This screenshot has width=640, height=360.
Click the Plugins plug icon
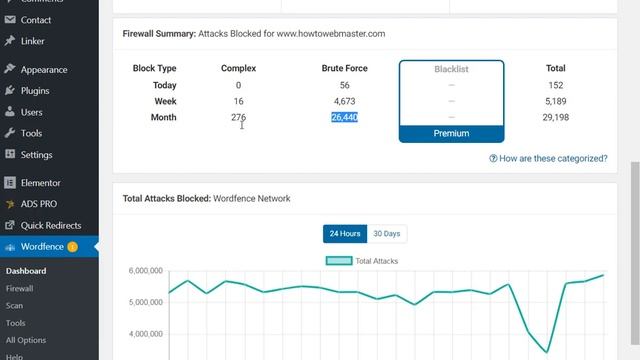coord(10,91)
